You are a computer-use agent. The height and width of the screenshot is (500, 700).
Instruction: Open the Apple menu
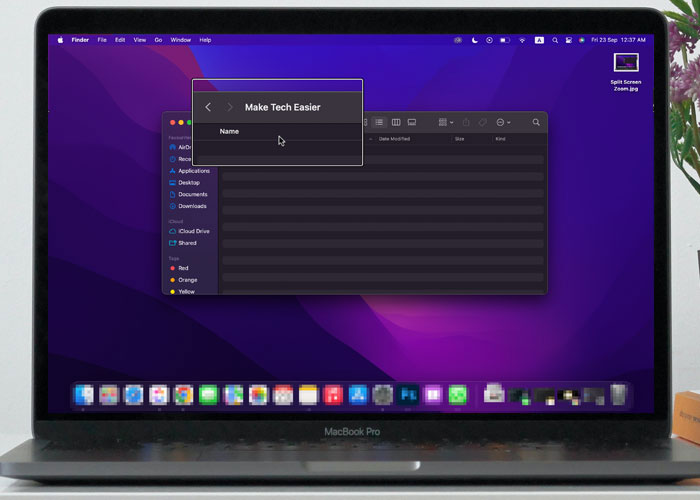pyautogui.click(x=60, y=40)
